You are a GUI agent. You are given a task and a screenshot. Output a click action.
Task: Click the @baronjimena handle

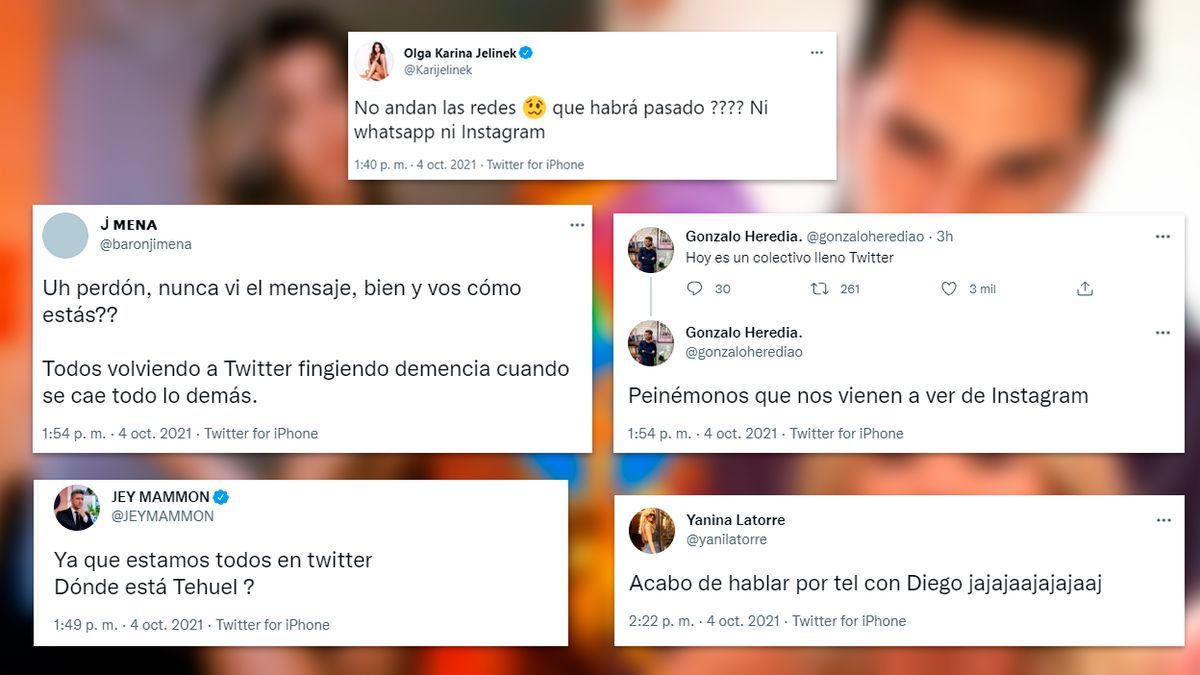coord(146,244)
